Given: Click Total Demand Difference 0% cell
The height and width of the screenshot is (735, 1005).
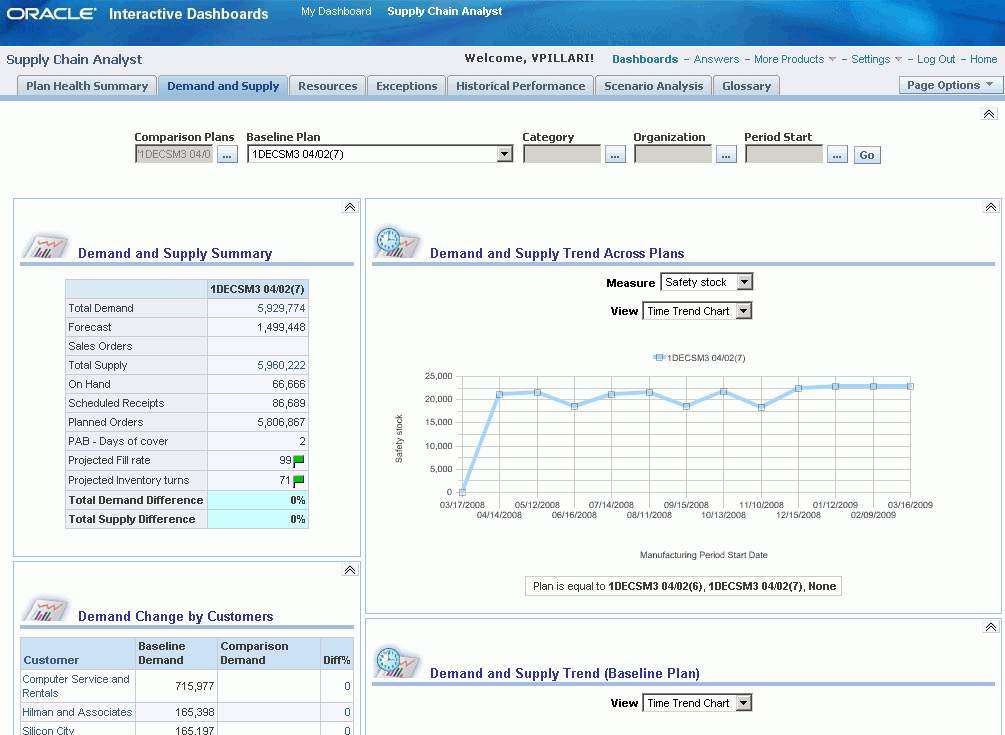Looking at the screenshot, I should point(258,500).
